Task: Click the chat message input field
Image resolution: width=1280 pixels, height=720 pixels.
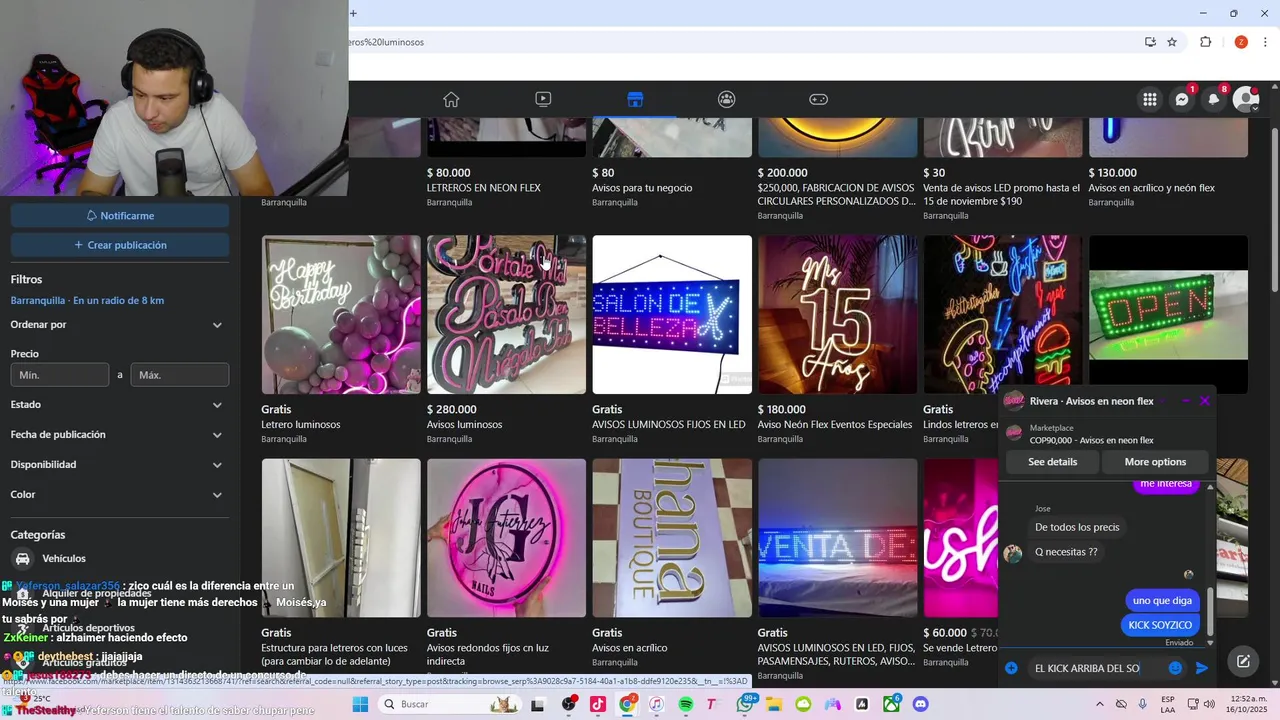Action: coord(1095,668)
